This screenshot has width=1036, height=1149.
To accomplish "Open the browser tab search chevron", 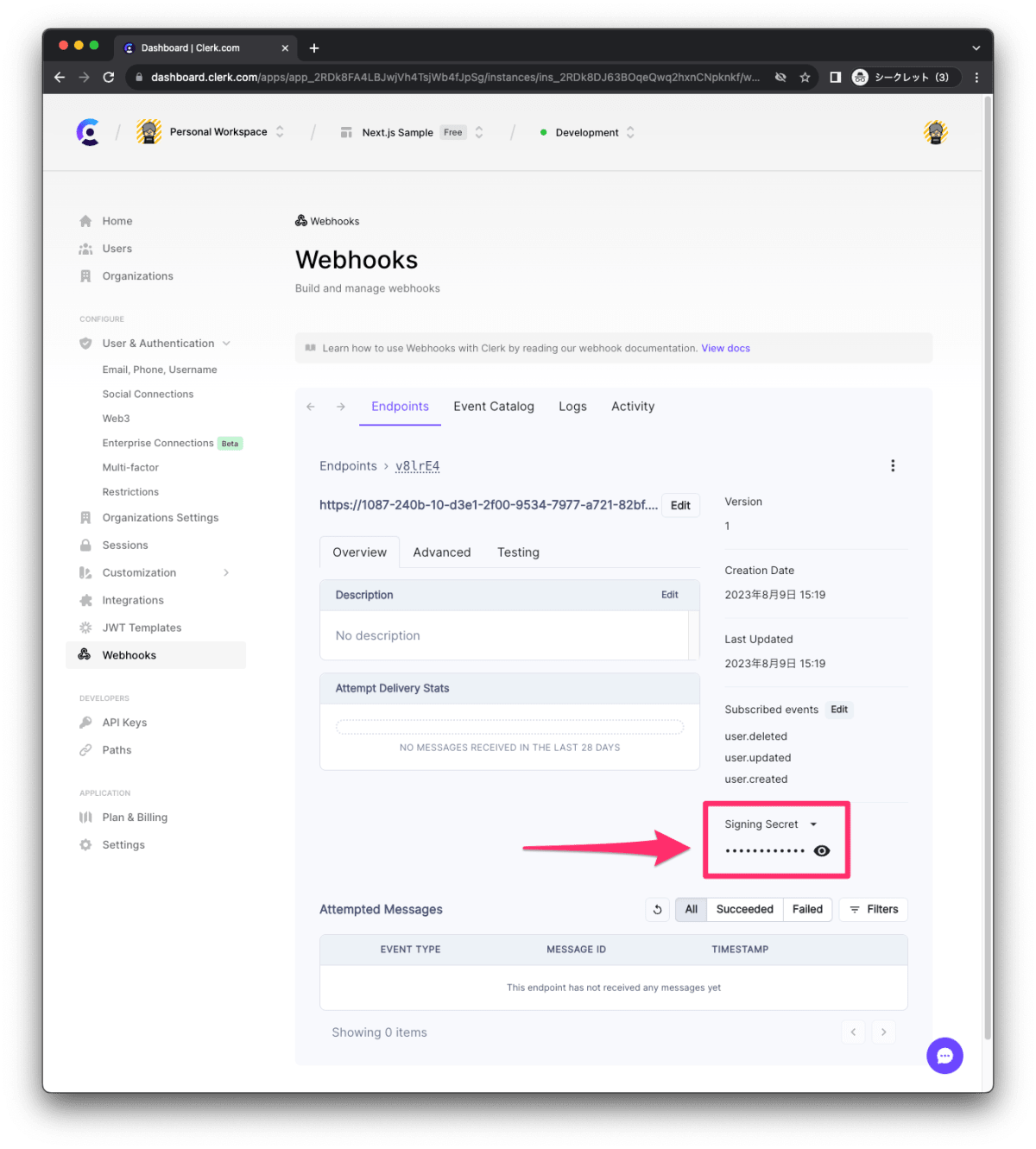I will (x=976, y=48).
